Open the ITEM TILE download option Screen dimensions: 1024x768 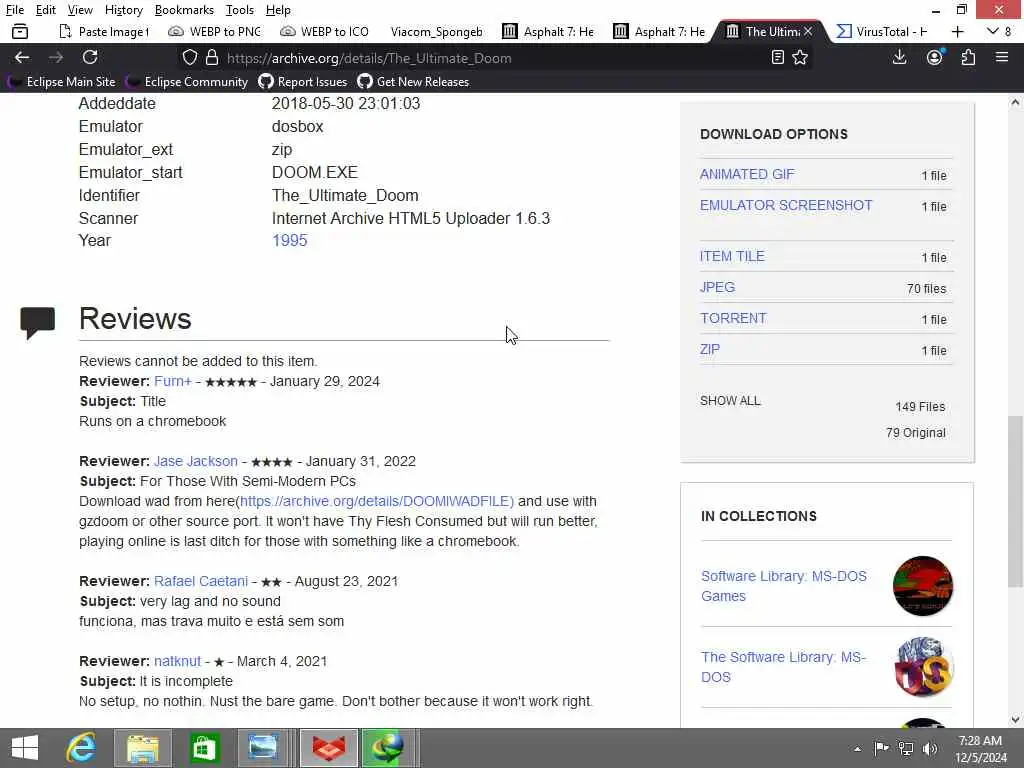(x=732, y=256)
